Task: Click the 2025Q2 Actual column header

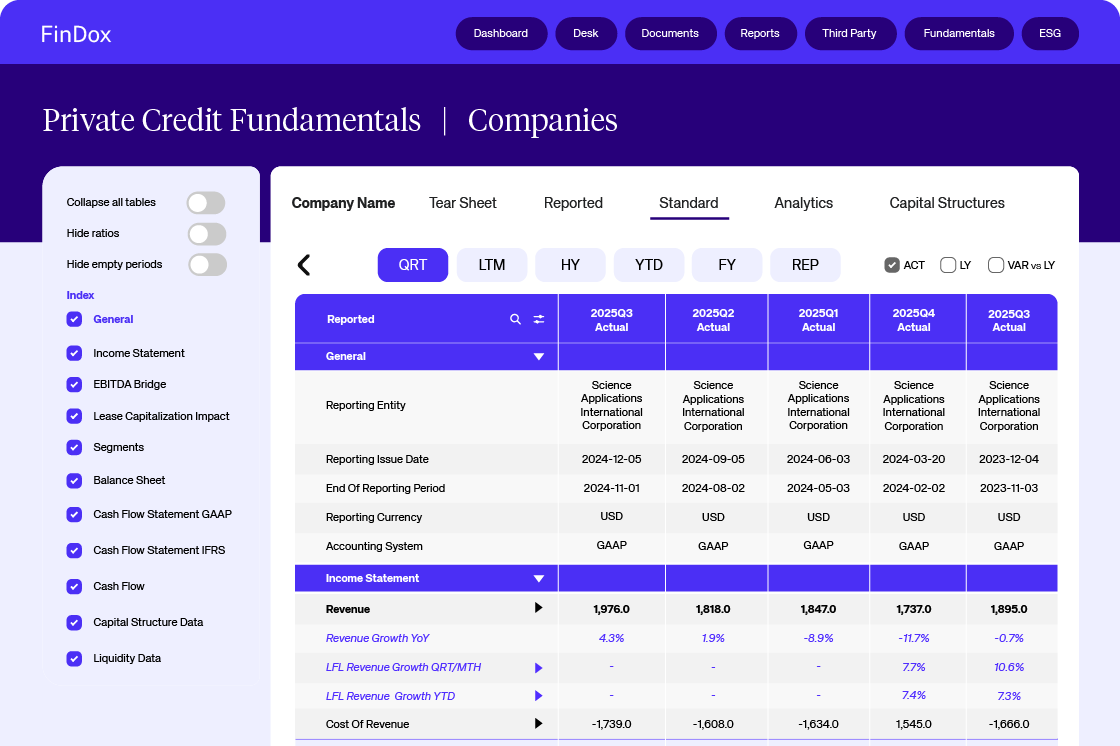Action: pos(713,320)
